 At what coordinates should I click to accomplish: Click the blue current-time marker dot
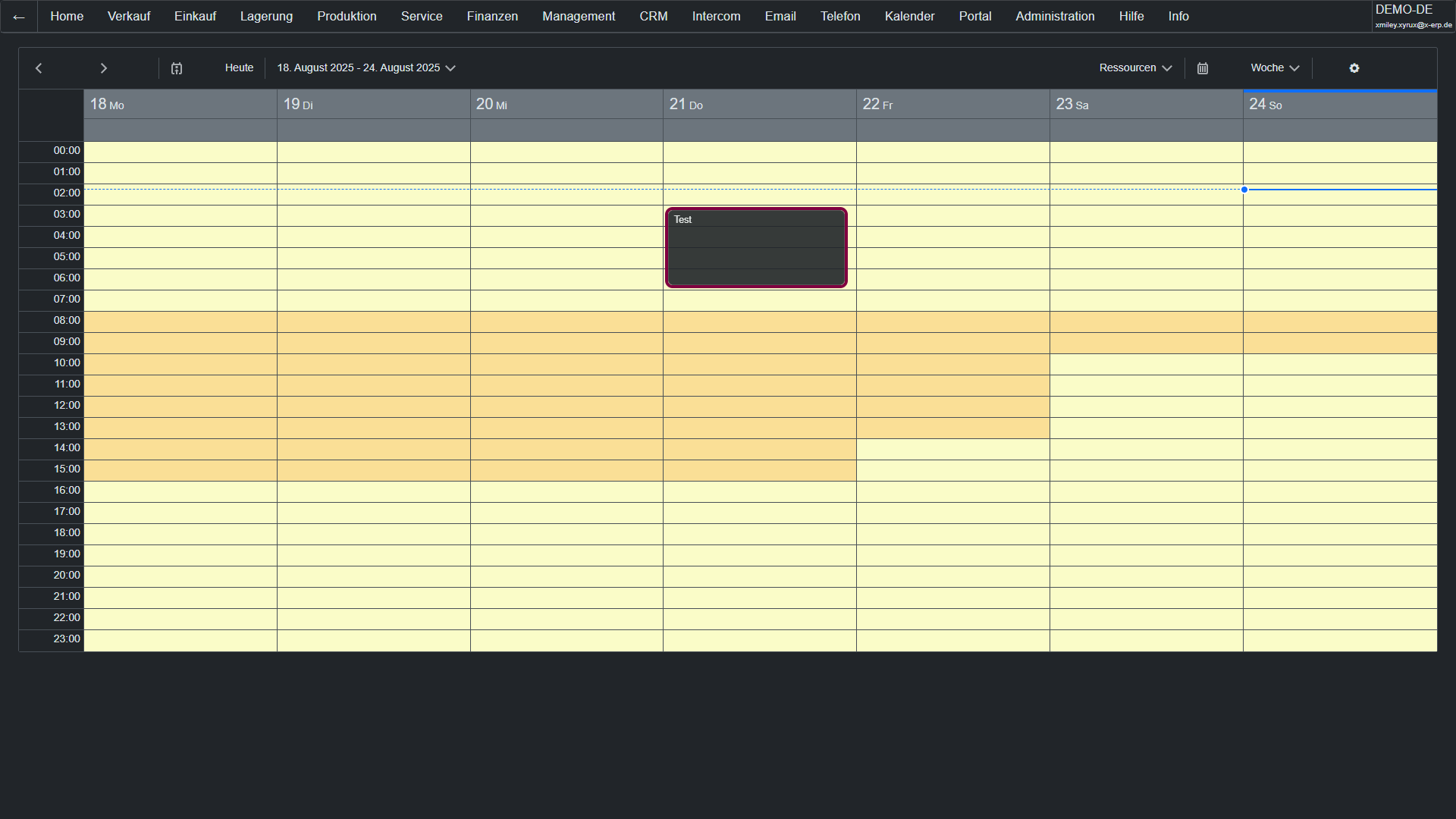(1244, 190)
